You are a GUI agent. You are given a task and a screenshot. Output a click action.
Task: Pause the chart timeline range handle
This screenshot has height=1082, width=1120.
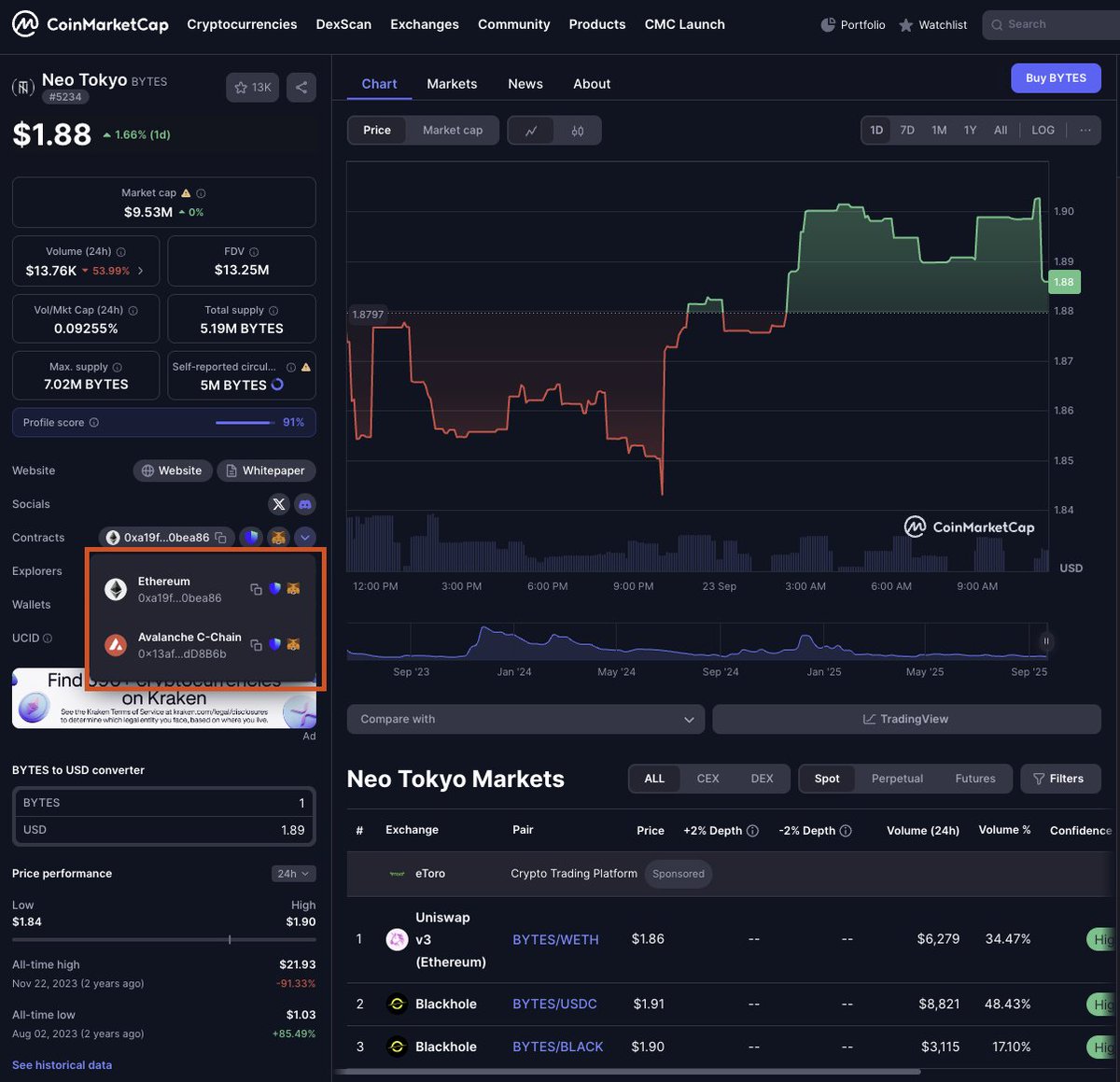(x=1045, y=641)
